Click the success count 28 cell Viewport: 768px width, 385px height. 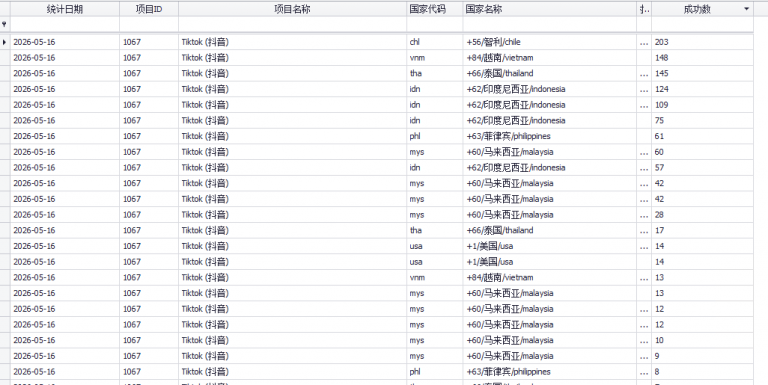[702, 215]
